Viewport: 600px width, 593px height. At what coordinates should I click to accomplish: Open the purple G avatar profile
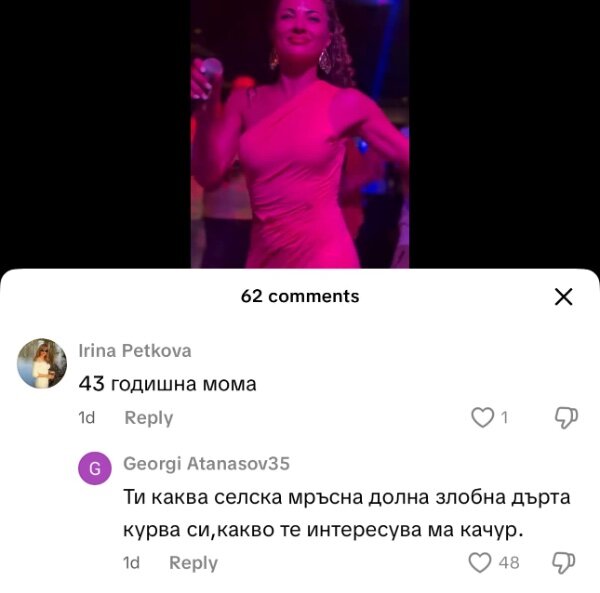[95, 468]
